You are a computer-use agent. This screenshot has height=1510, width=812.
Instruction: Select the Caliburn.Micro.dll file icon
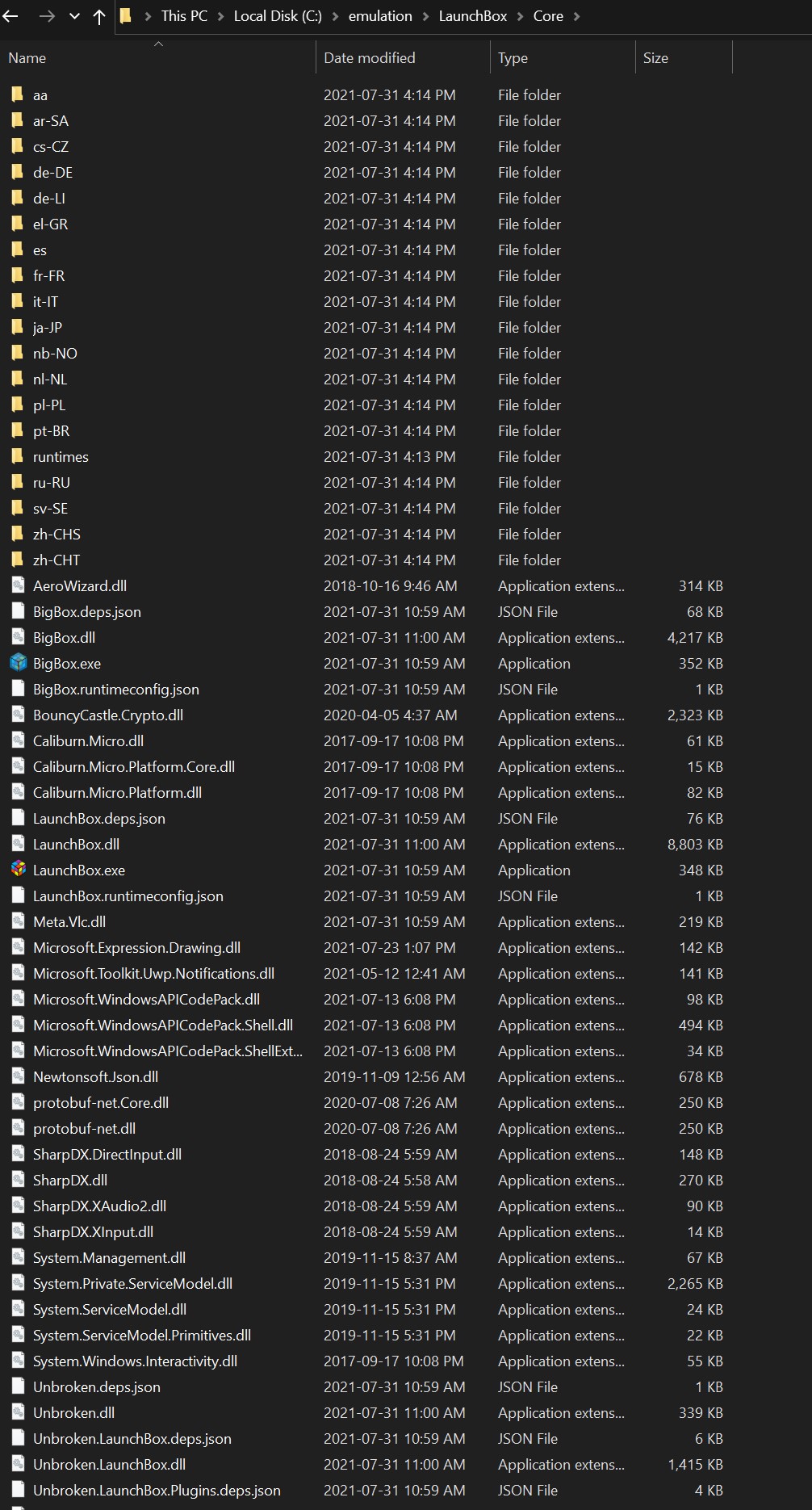18,740
